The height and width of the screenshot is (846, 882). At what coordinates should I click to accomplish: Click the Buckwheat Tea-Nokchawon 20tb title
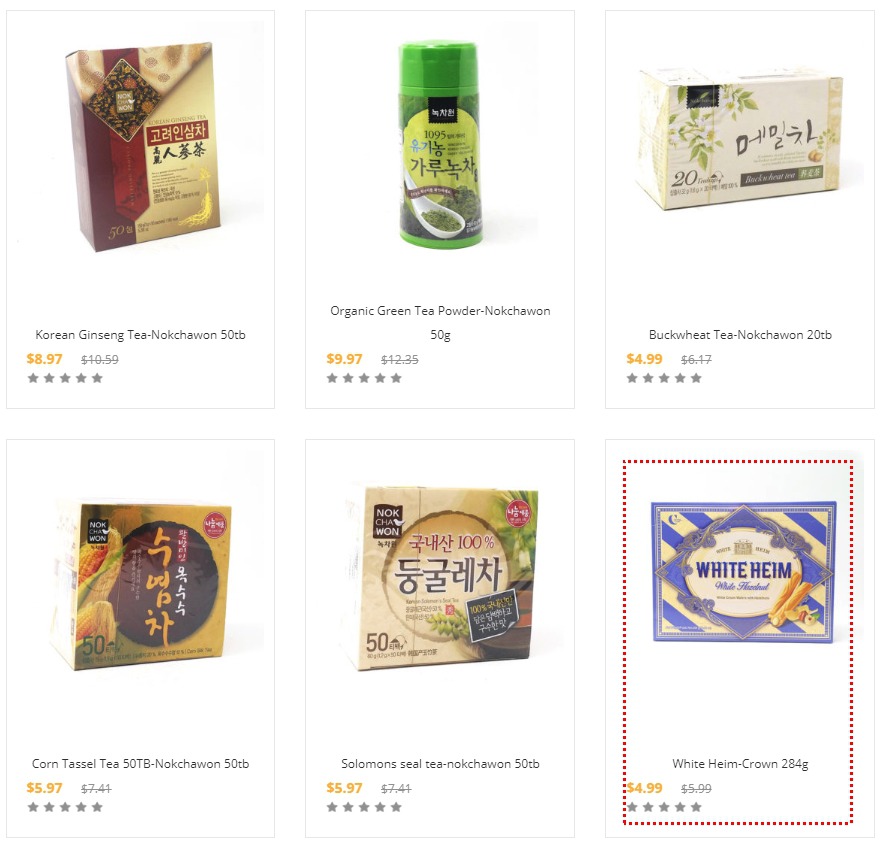click(740, 335)
